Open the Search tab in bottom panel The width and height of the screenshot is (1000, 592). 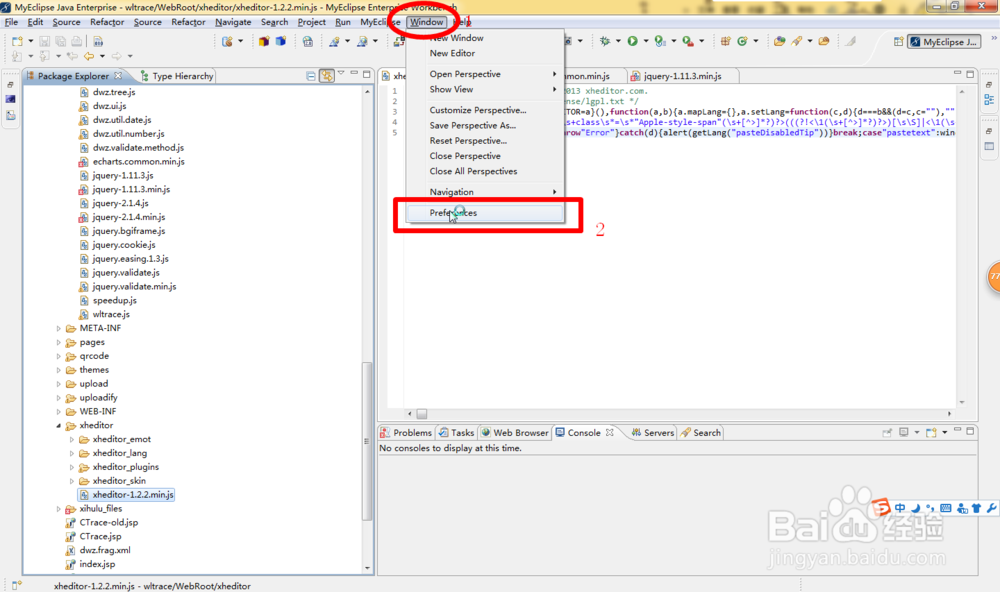pyautogui.click(x=701, y=433)
